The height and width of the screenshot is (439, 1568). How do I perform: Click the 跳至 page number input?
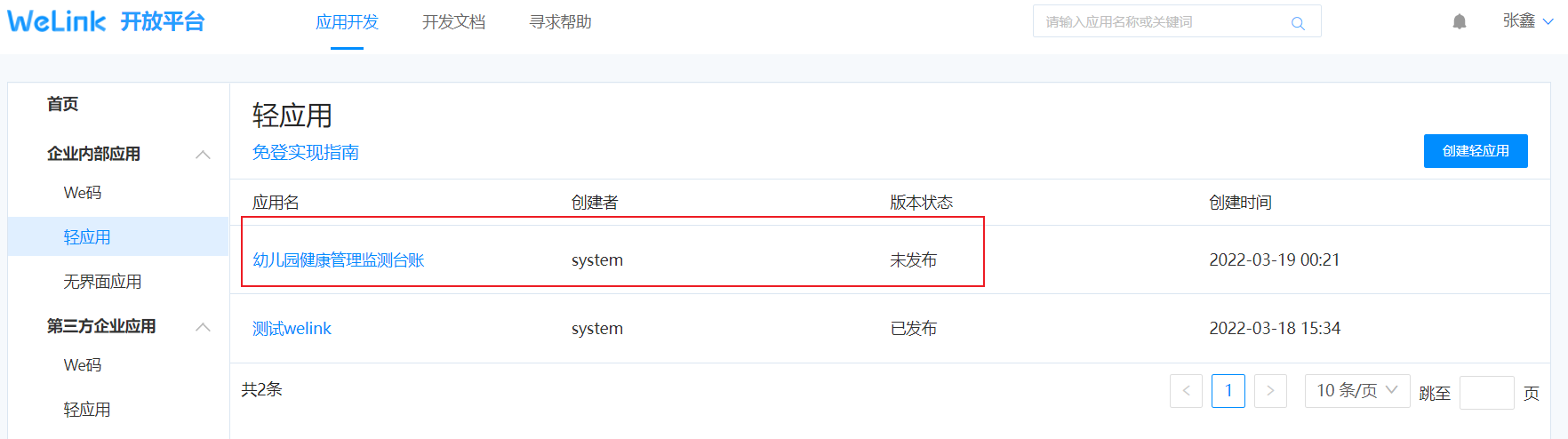[x=1486, y=393]
